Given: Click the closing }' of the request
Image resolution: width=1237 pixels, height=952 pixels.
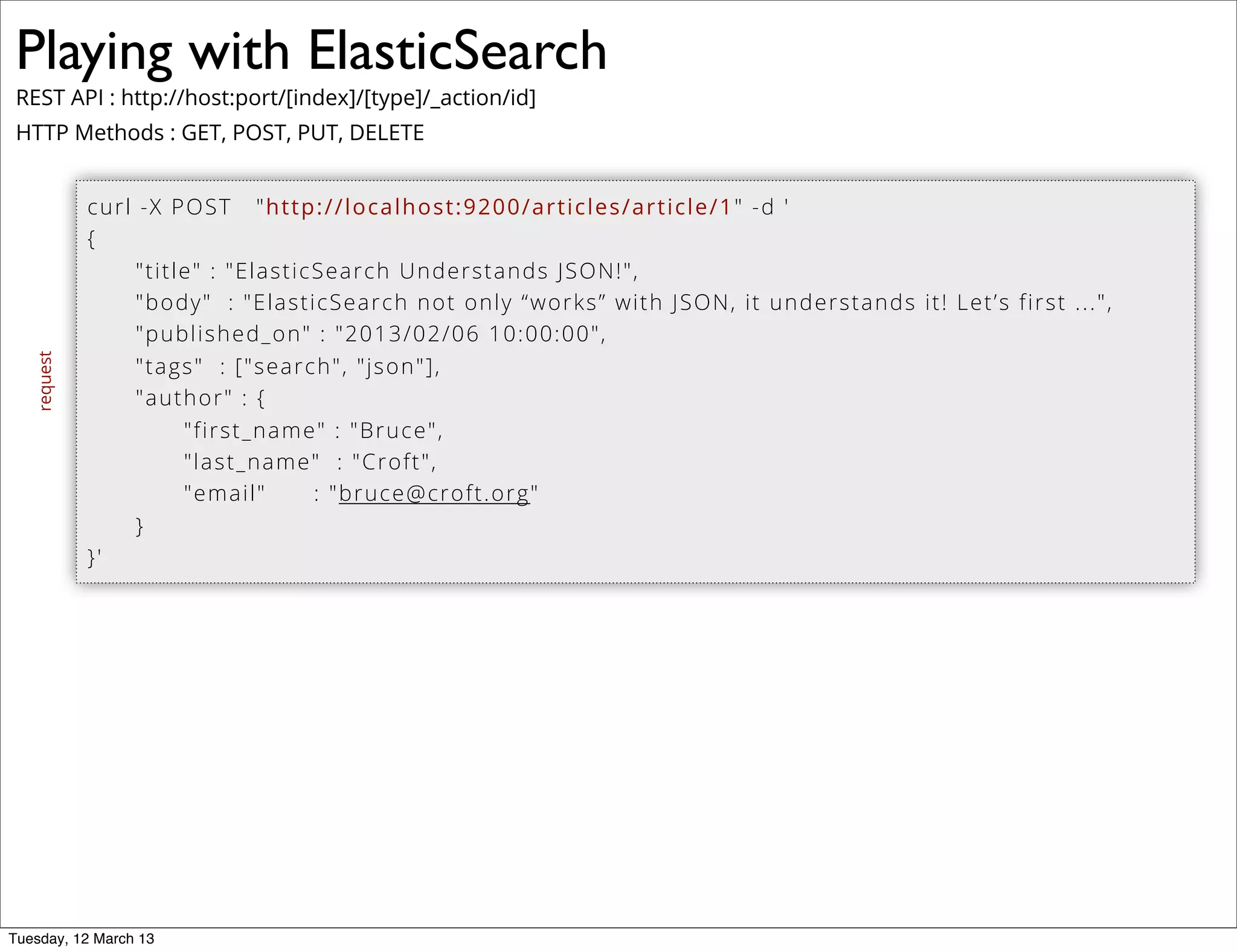Looking at the screenshot, I should (94, 558).
